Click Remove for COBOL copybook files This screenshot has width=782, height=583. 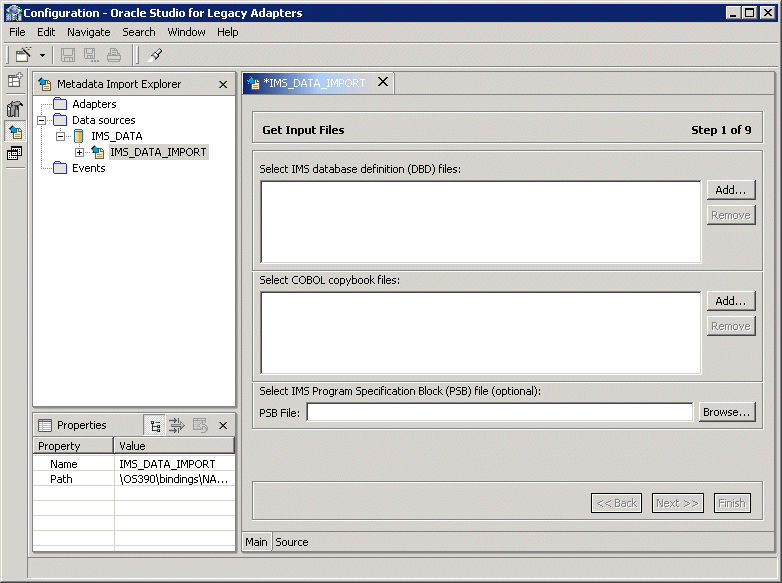click(x=731, y=326)
